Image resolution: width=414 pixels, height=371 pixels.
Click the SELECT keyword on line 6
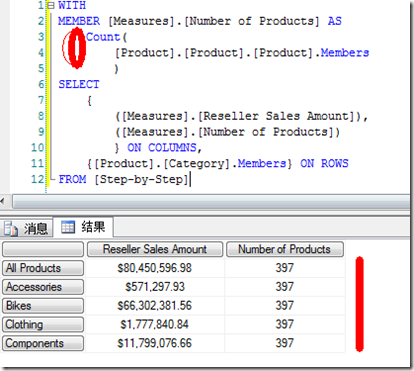coord(79,84)
